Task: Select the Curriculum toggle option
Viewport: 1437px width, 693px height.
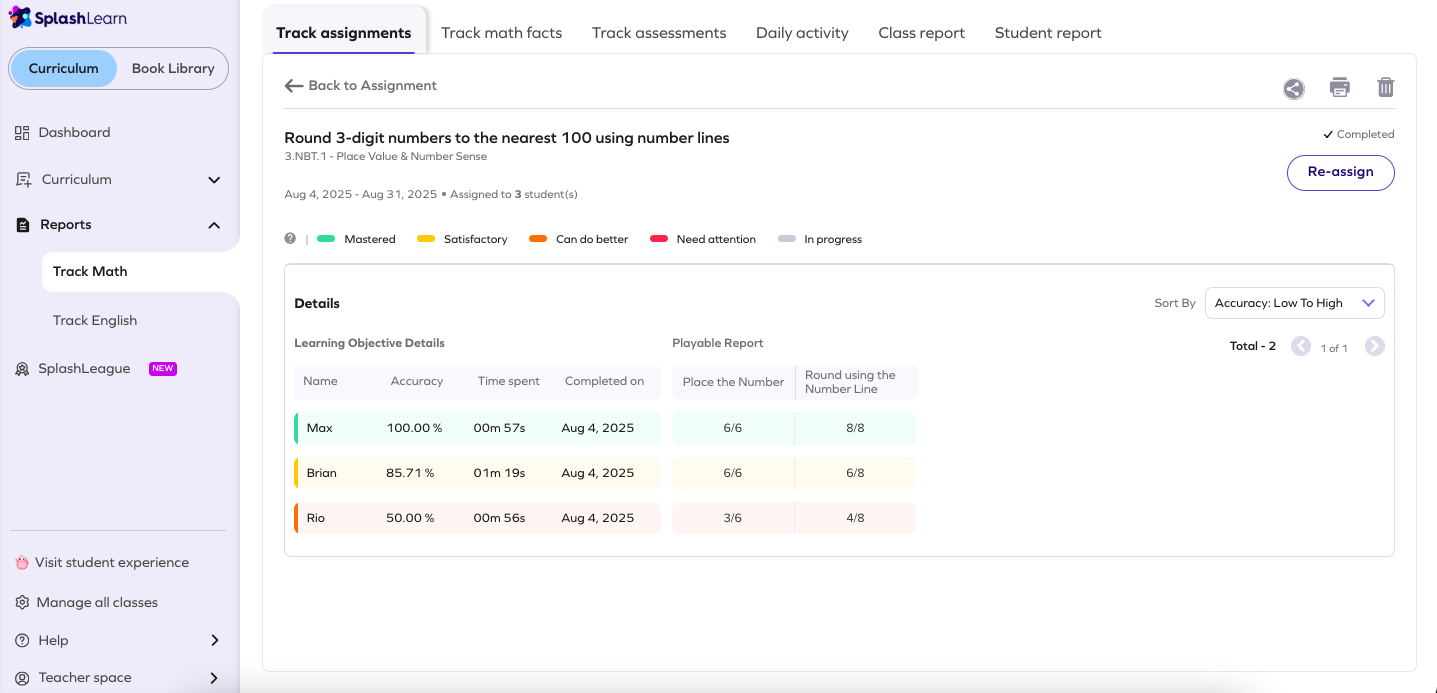Action: 63,68
